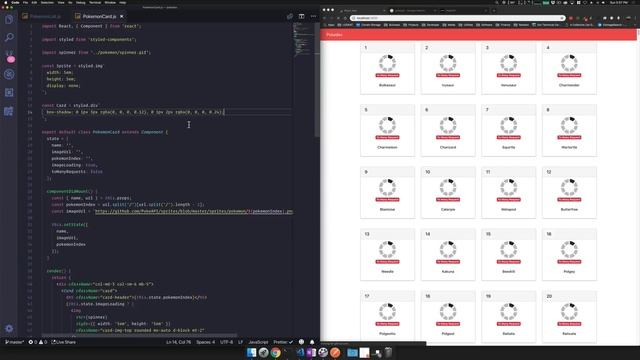Reload the browser page
Image resolution: width=640 pixels, height=360 pixels.
point(338,18)
